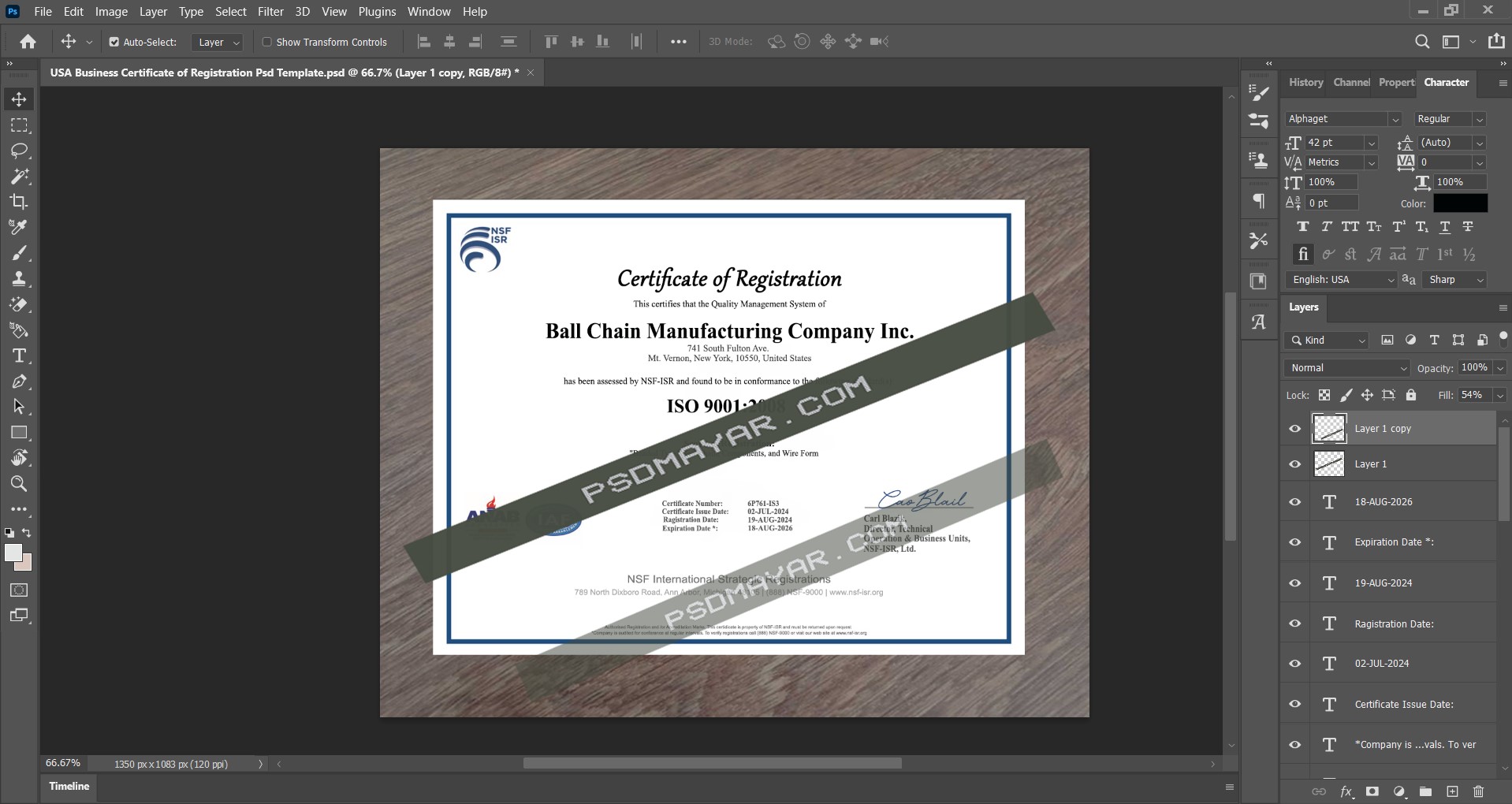Click the Fill 54% field
The width and height of the screenshot is (1512, 804).
[x=1474, y=395]
